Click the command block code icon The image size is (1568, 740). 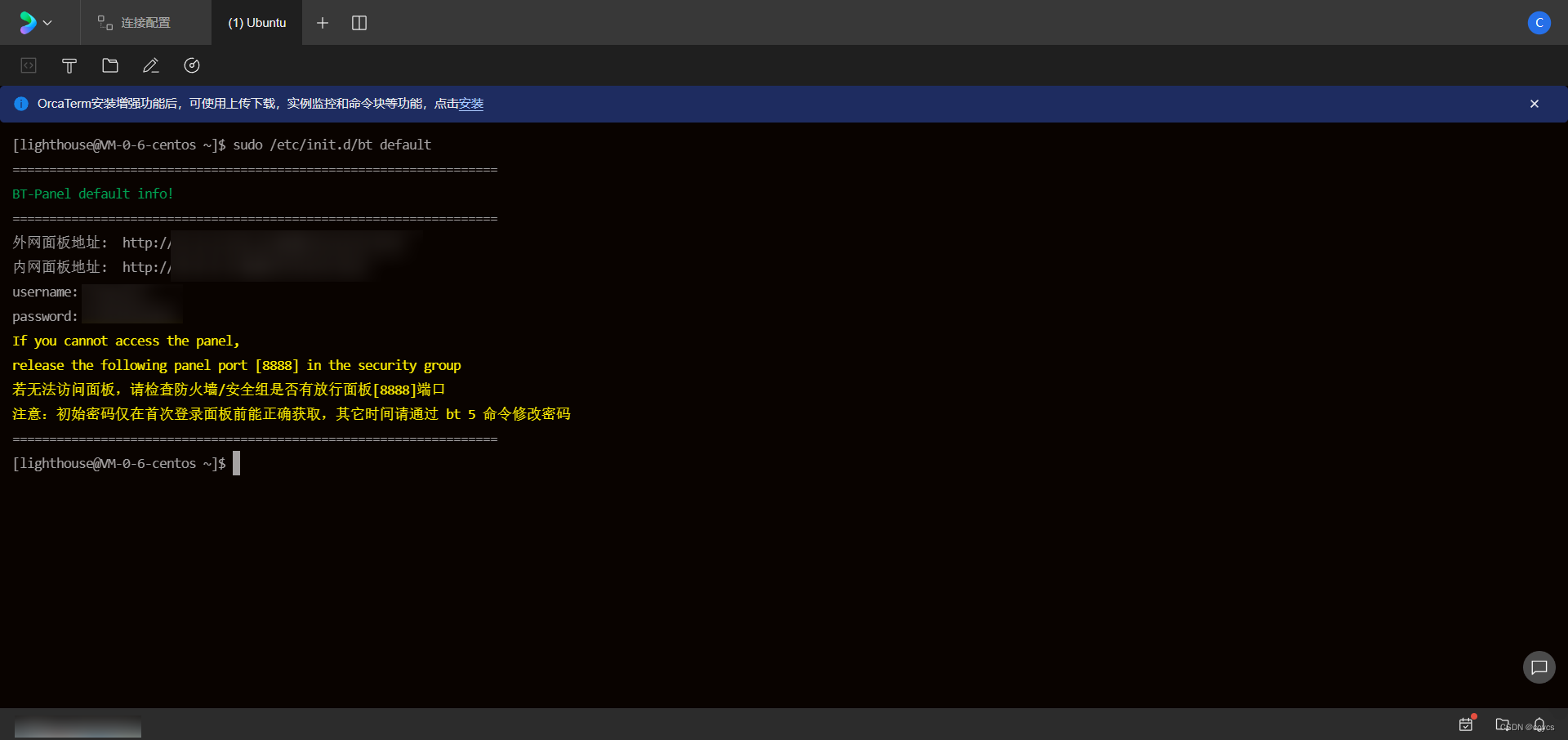(29, 65)
